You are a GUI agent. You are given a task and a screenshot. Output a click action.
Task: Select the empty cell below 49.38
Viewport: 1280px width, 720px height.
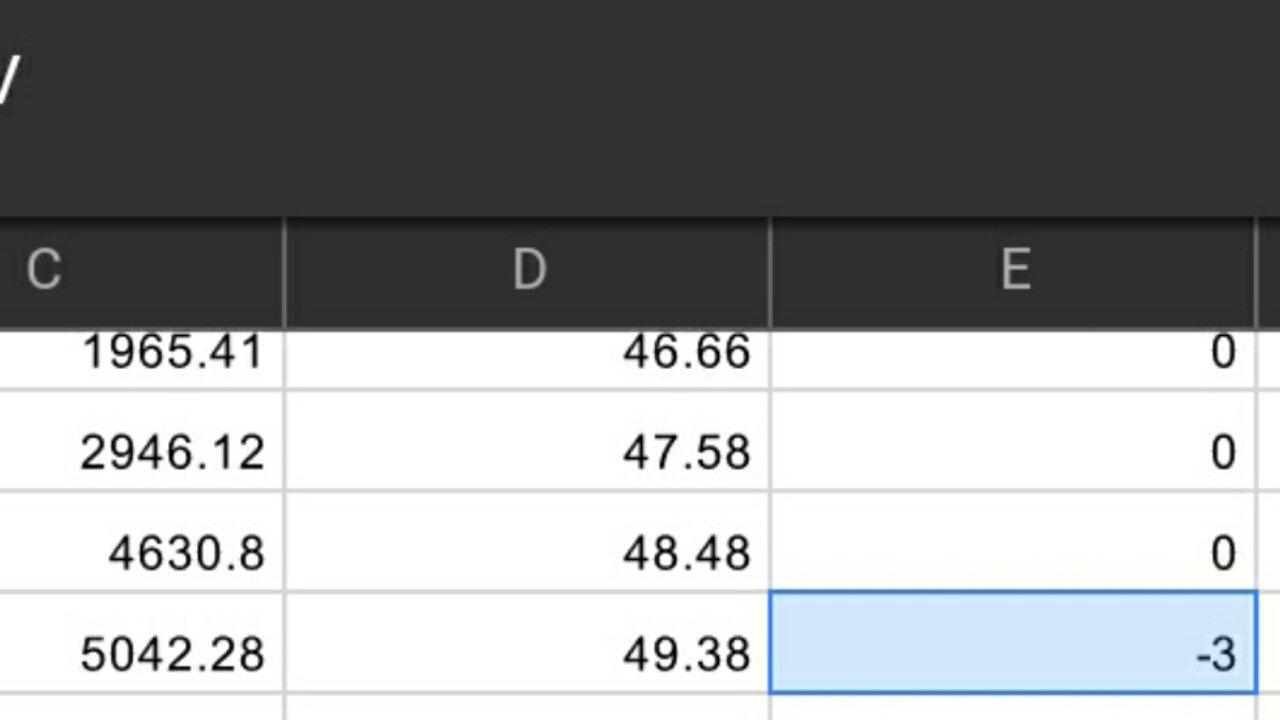pyautogui.click(x=528, y=707)
